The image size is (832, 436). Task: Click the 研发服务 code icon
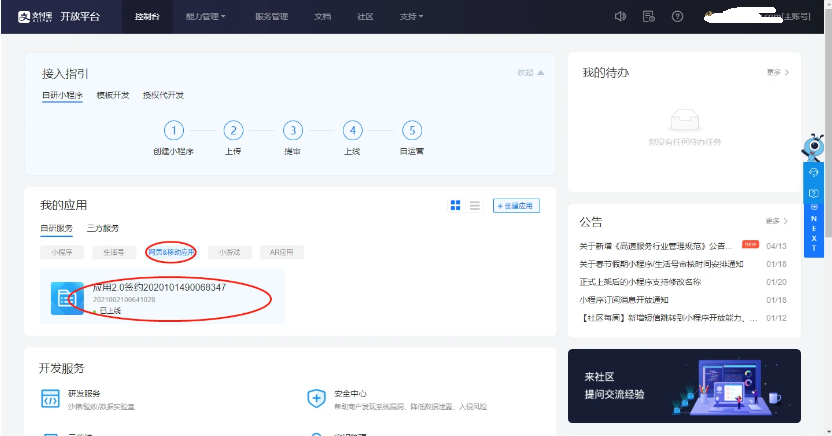(x=50, y=399)
